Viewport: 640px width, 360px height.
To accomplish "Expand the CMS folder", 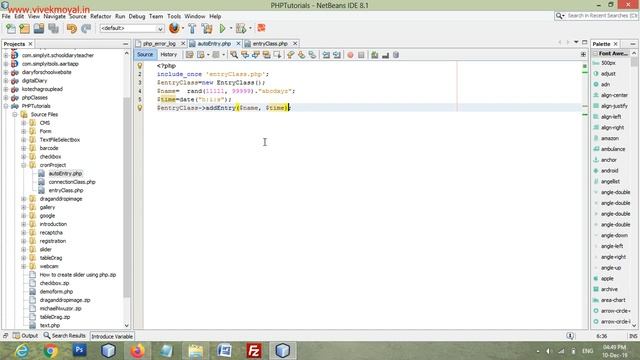I will 24,123.
